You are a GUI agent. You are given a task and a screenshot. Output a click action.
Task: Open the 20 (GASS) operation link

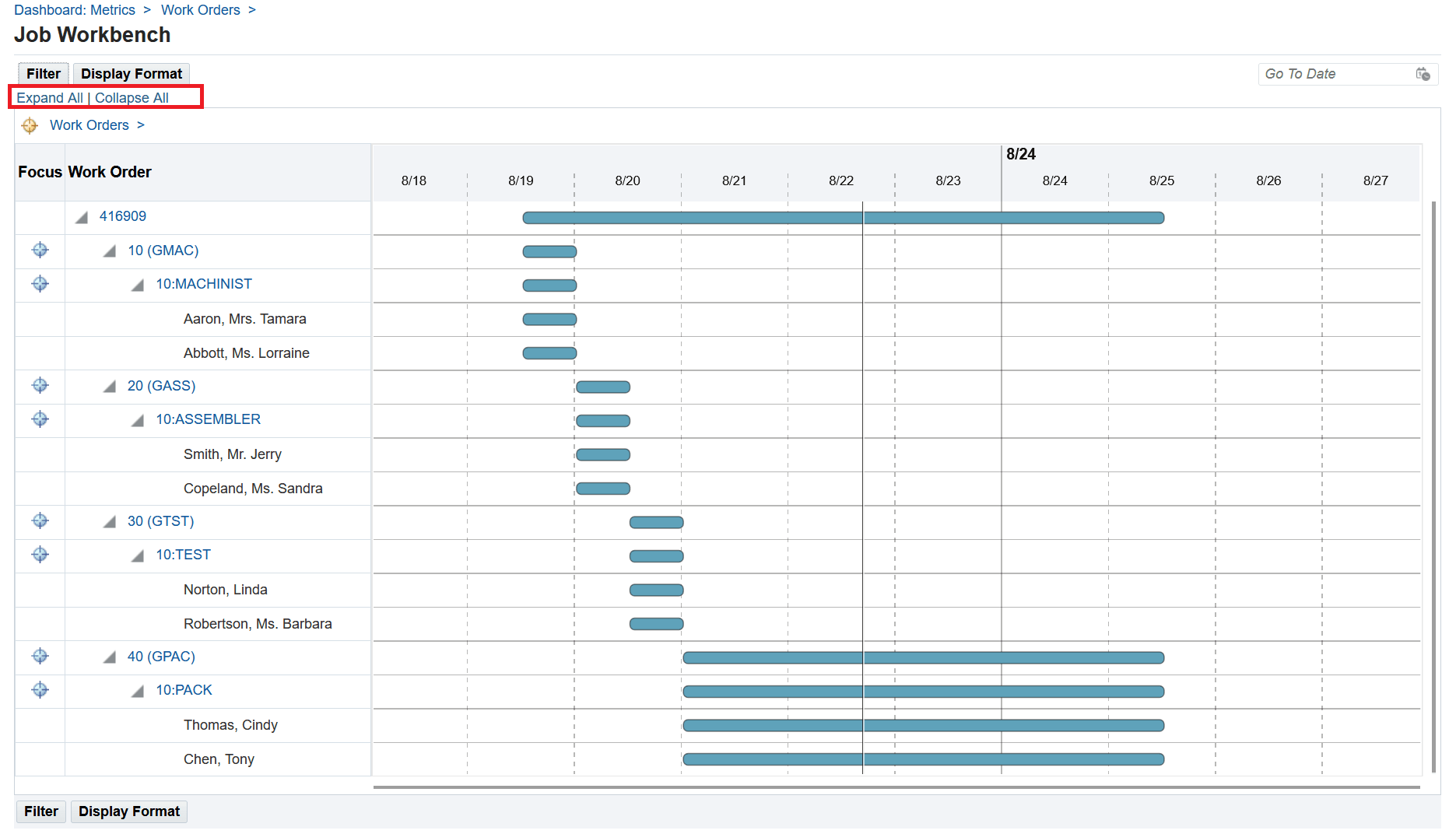[x=162, y=386]
